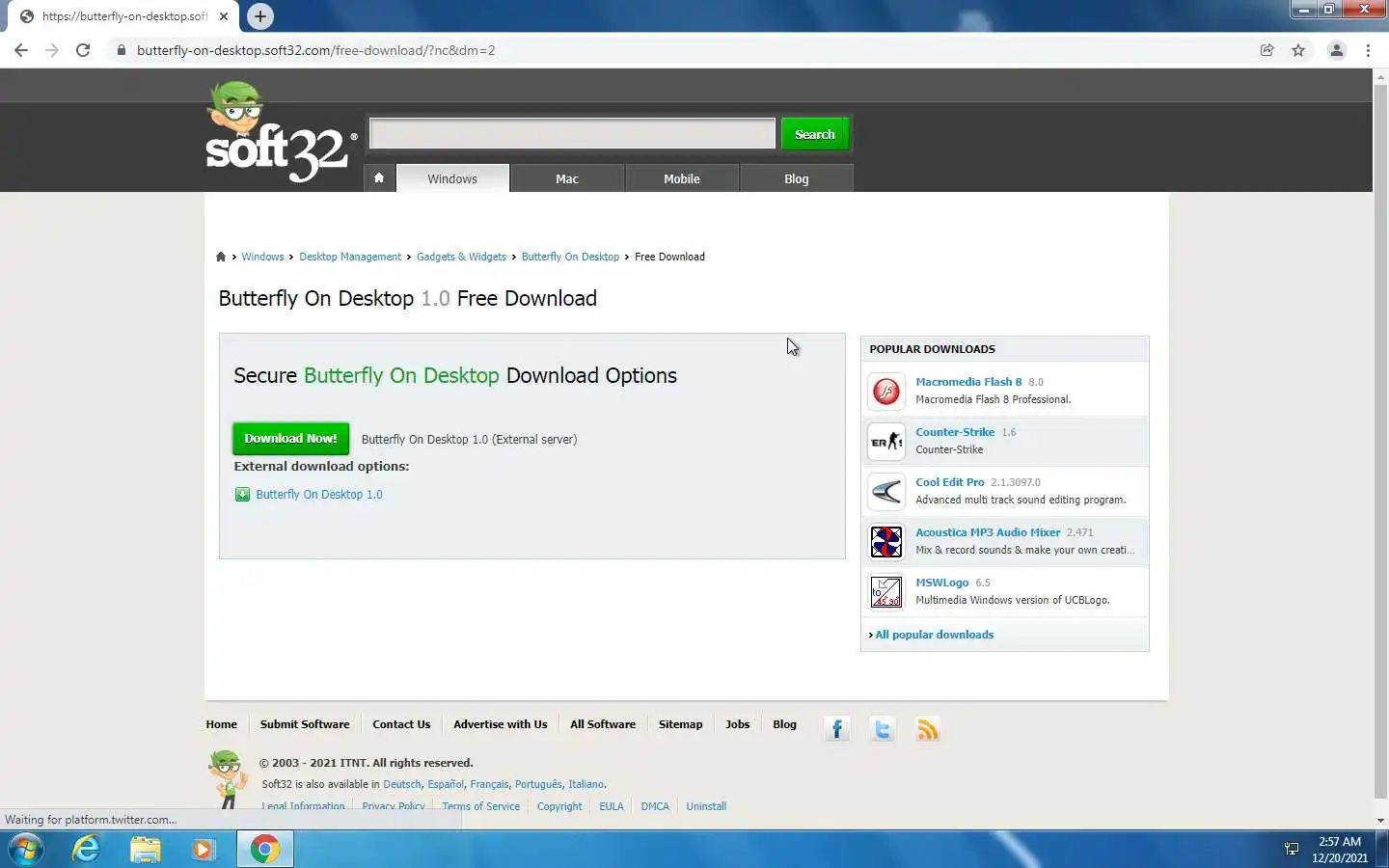This screenshot has width=1389, height=868.
Task: Share this page icon in address bar
Action: tap(1267, 50)
